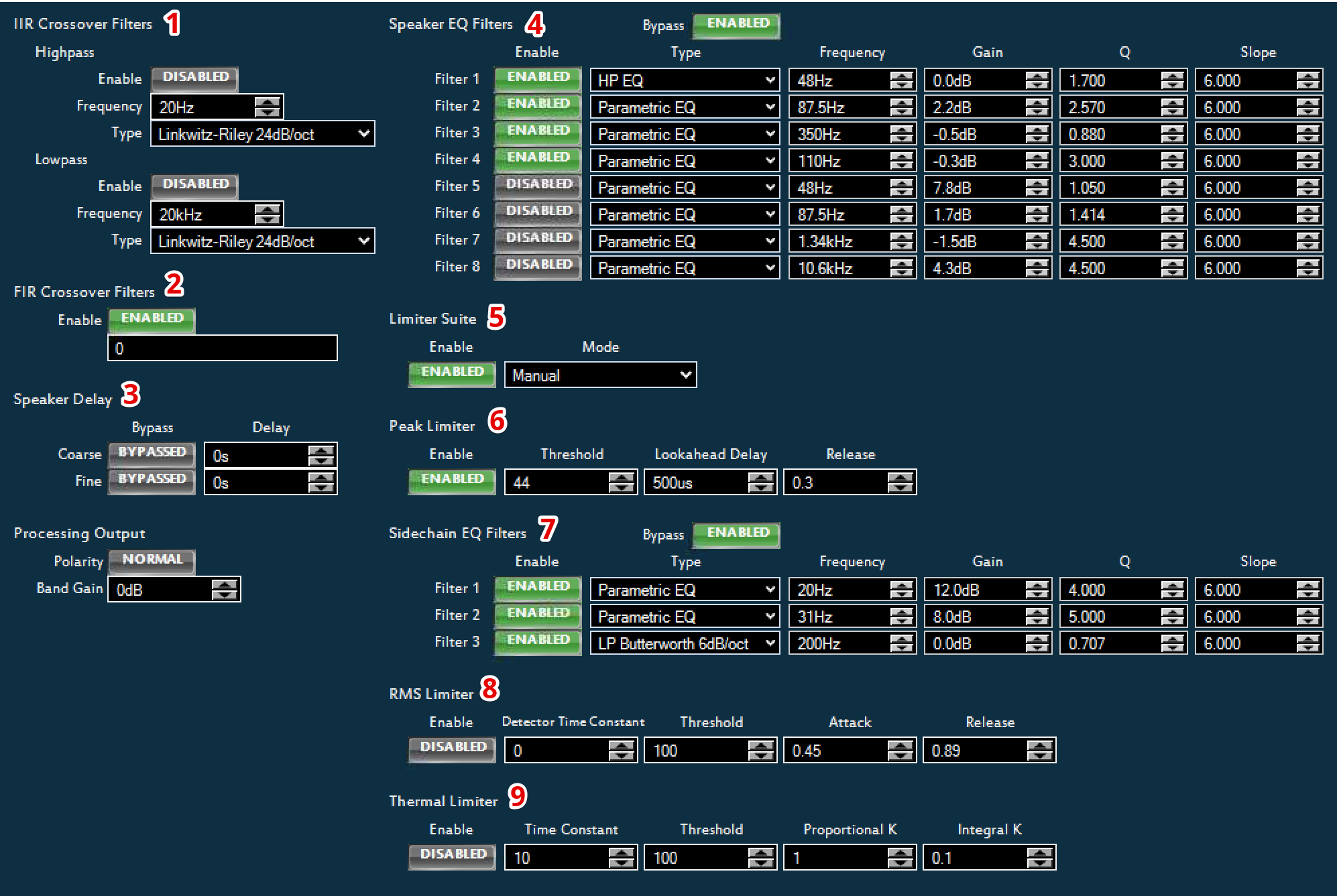Click the Speaker EQ Filter 7 frequency field
This screenshot has height=896, width=1337.
[x=852, y=241]
